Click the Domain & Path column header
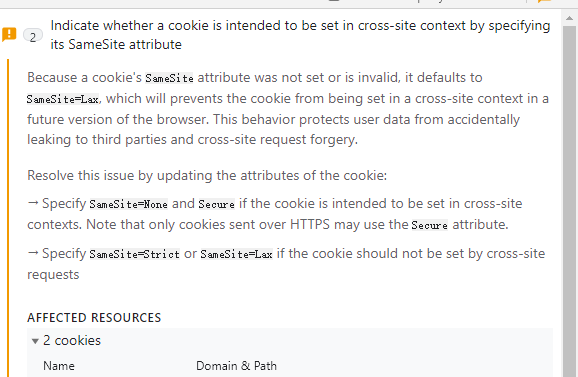The width and height of the screenshot is (578, 377). click(x=236, y=366)
